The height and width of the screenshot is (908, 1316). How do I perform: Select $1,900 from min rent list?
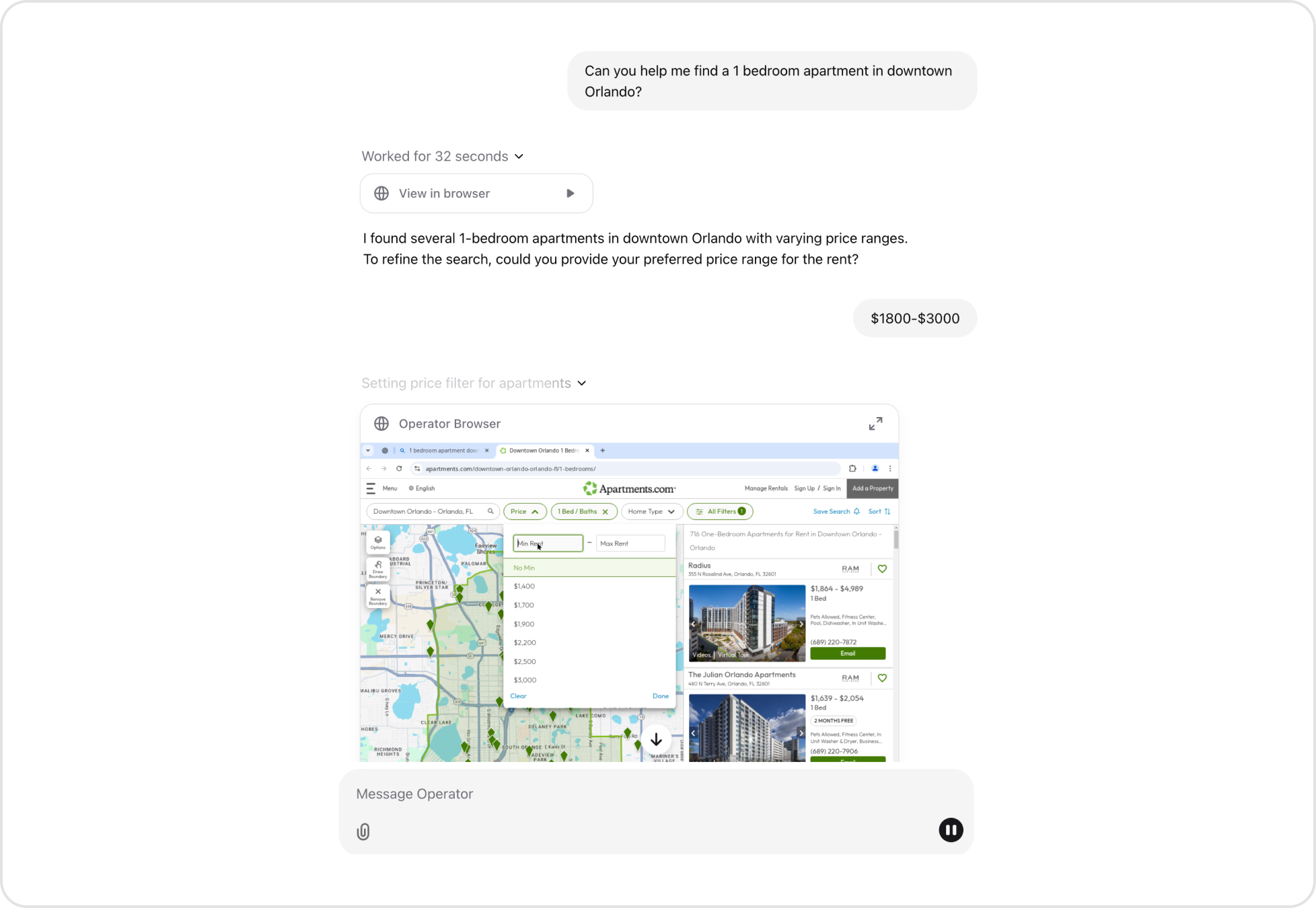click(x=524, y=624)
